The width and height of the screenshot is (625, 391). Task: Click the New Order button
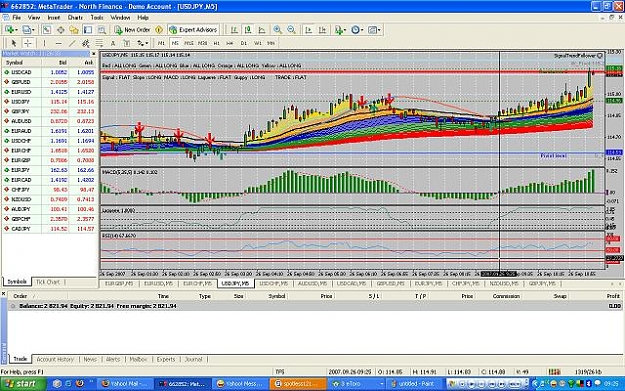[x=133, y=29]
